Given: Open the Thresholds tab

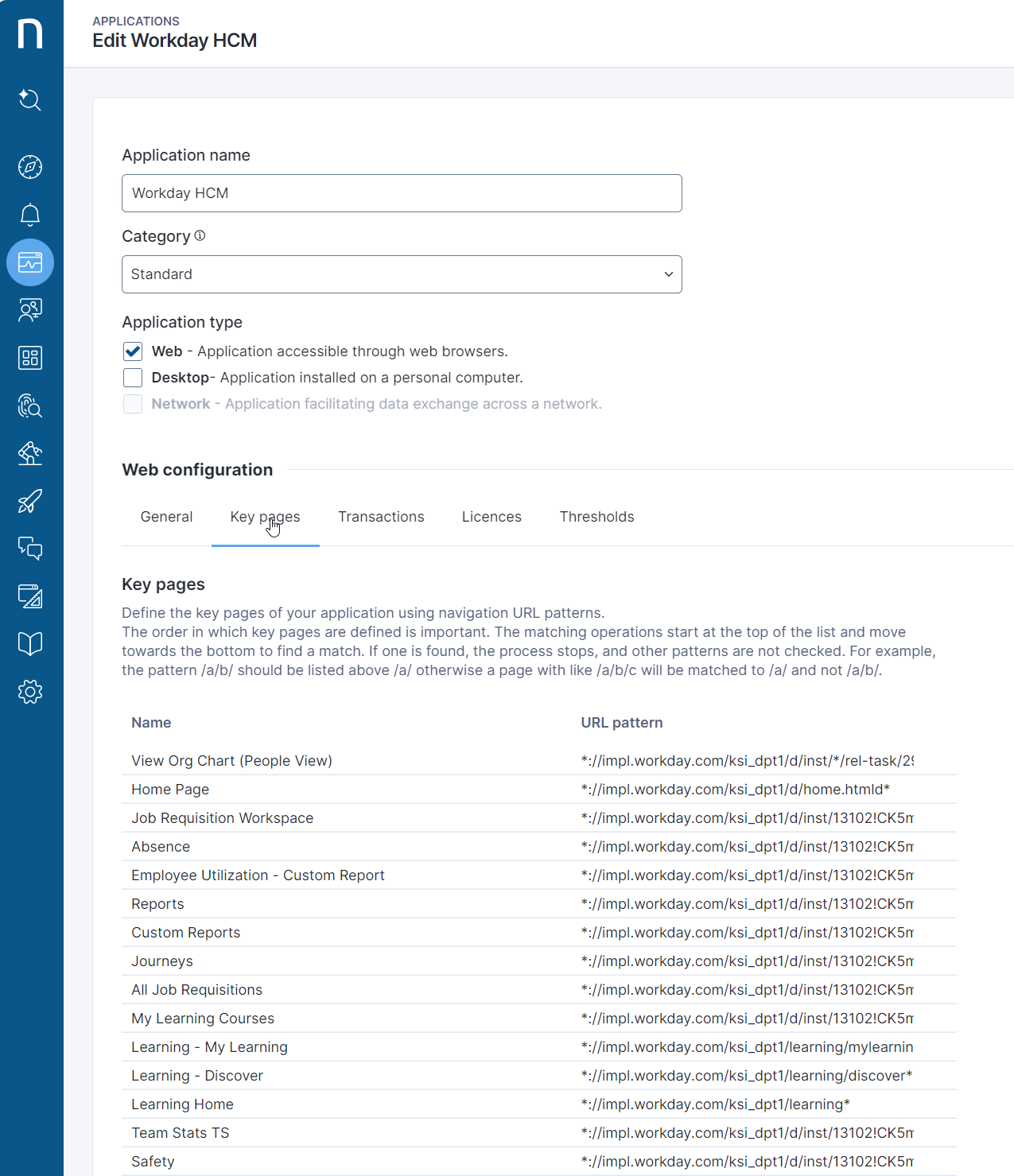Looking at the screenshot, I should pyautogui.click(x=596, y=517).
